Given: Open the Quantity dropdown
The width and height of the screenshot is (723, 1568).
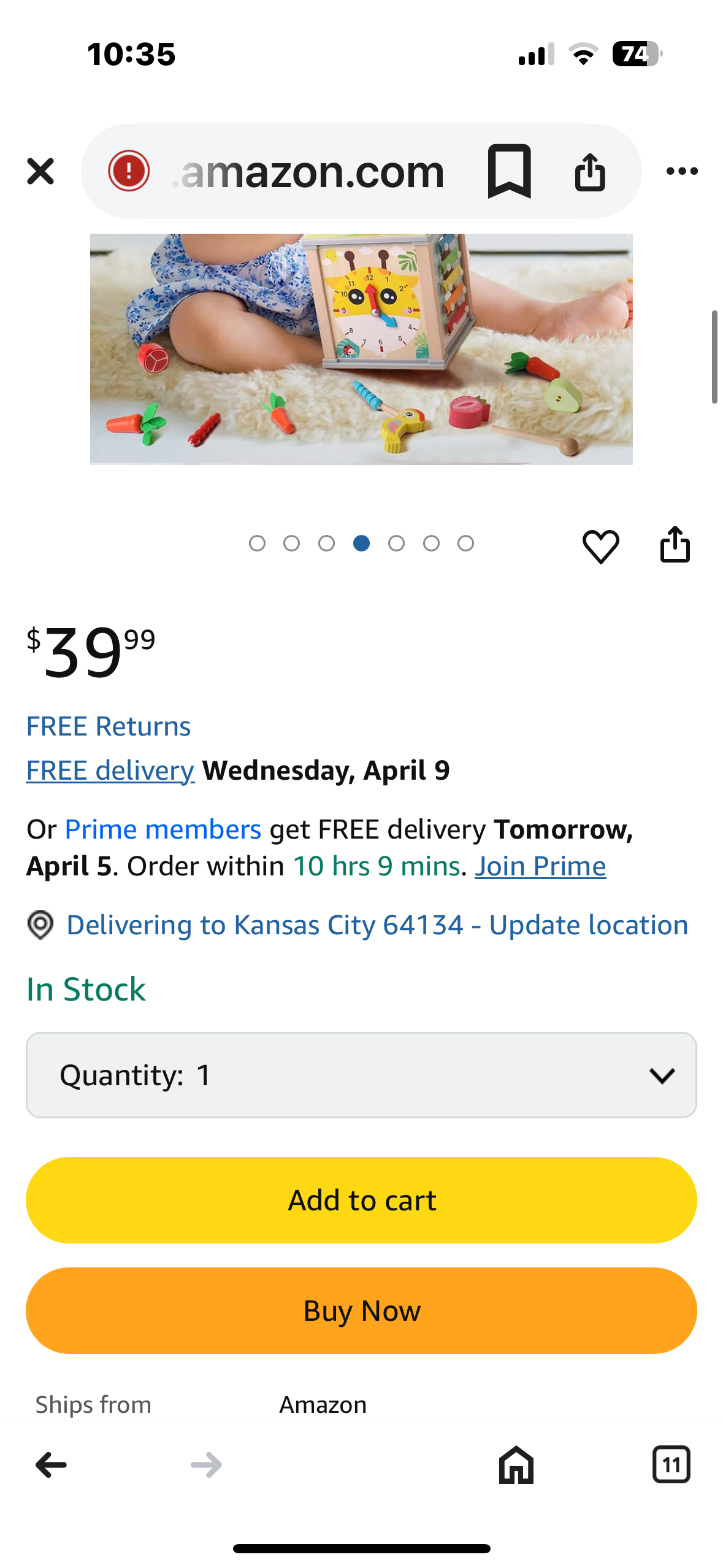Looking at the screenshot, I should 361,1075.
